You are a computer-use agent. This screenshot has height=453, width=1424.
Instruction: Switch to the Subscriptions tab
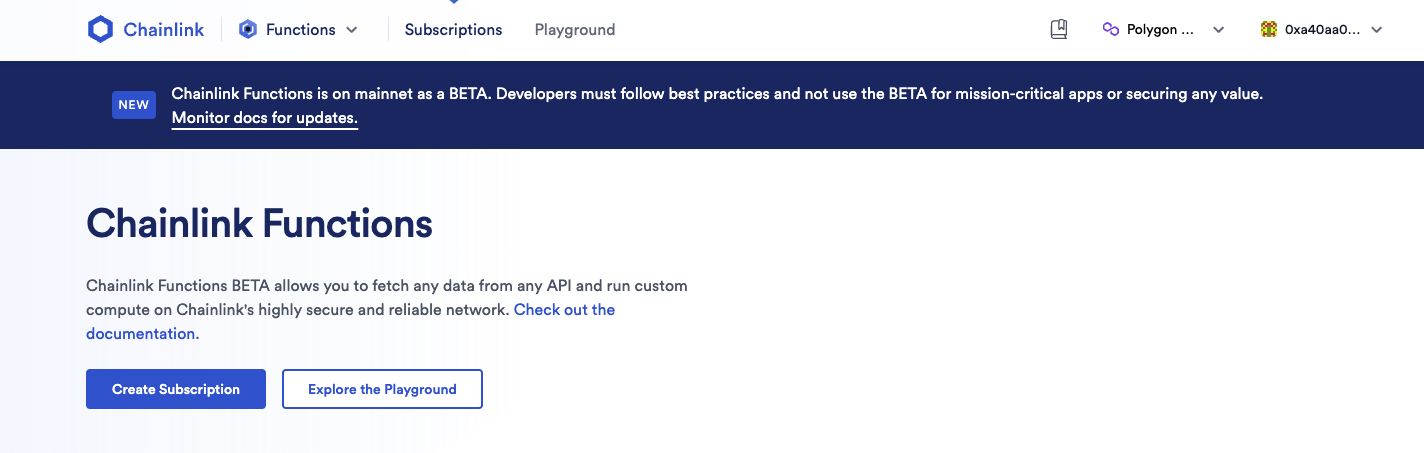pyautogui.click(x=453, y=30)
